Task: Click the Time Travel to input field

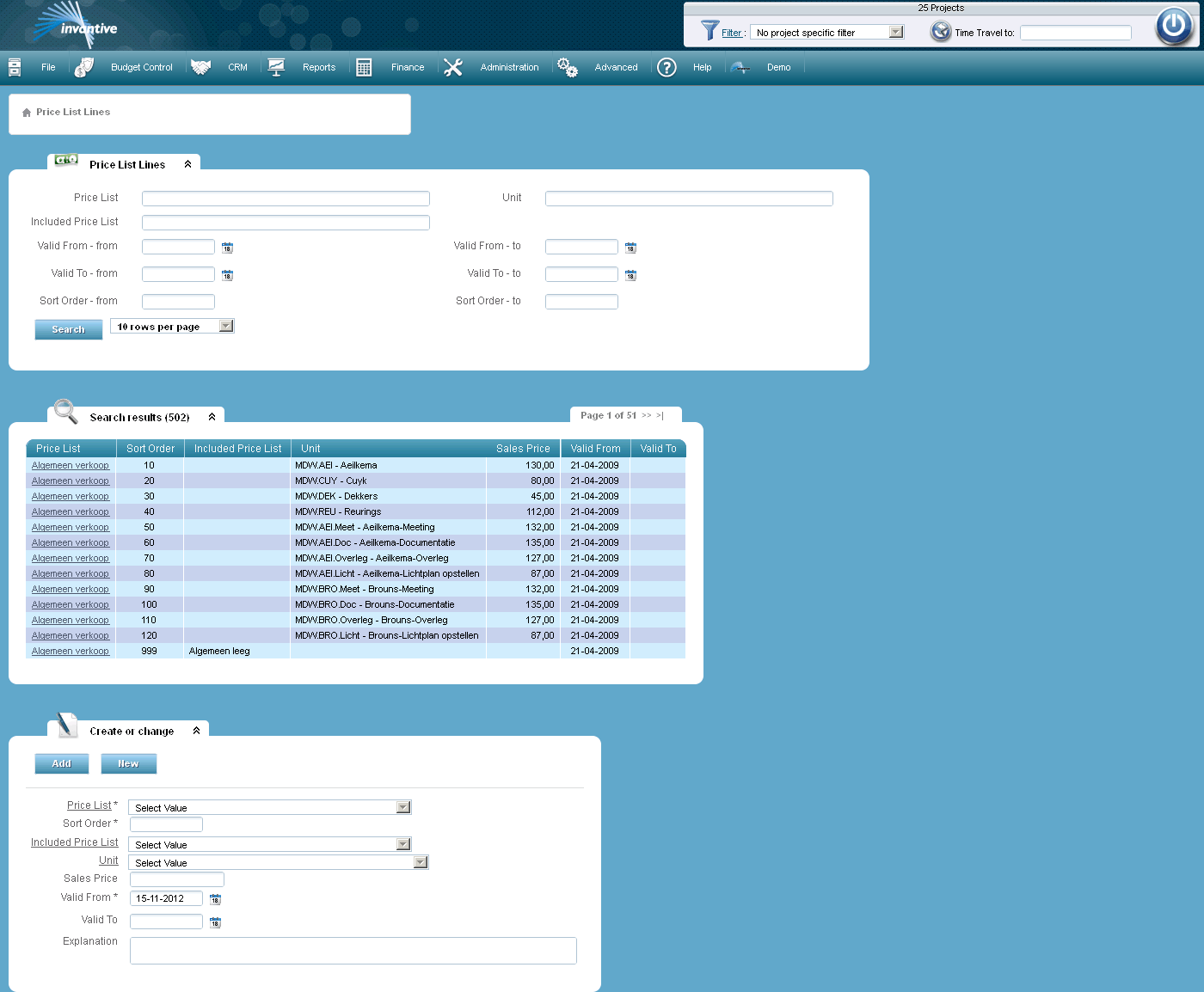Action: 1076,33
